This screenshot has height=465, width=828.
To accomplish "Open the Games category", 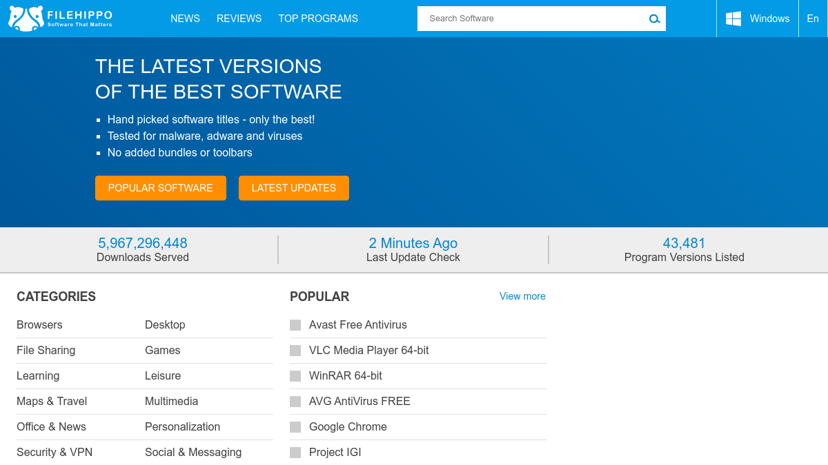I will (x=163, y=350).
